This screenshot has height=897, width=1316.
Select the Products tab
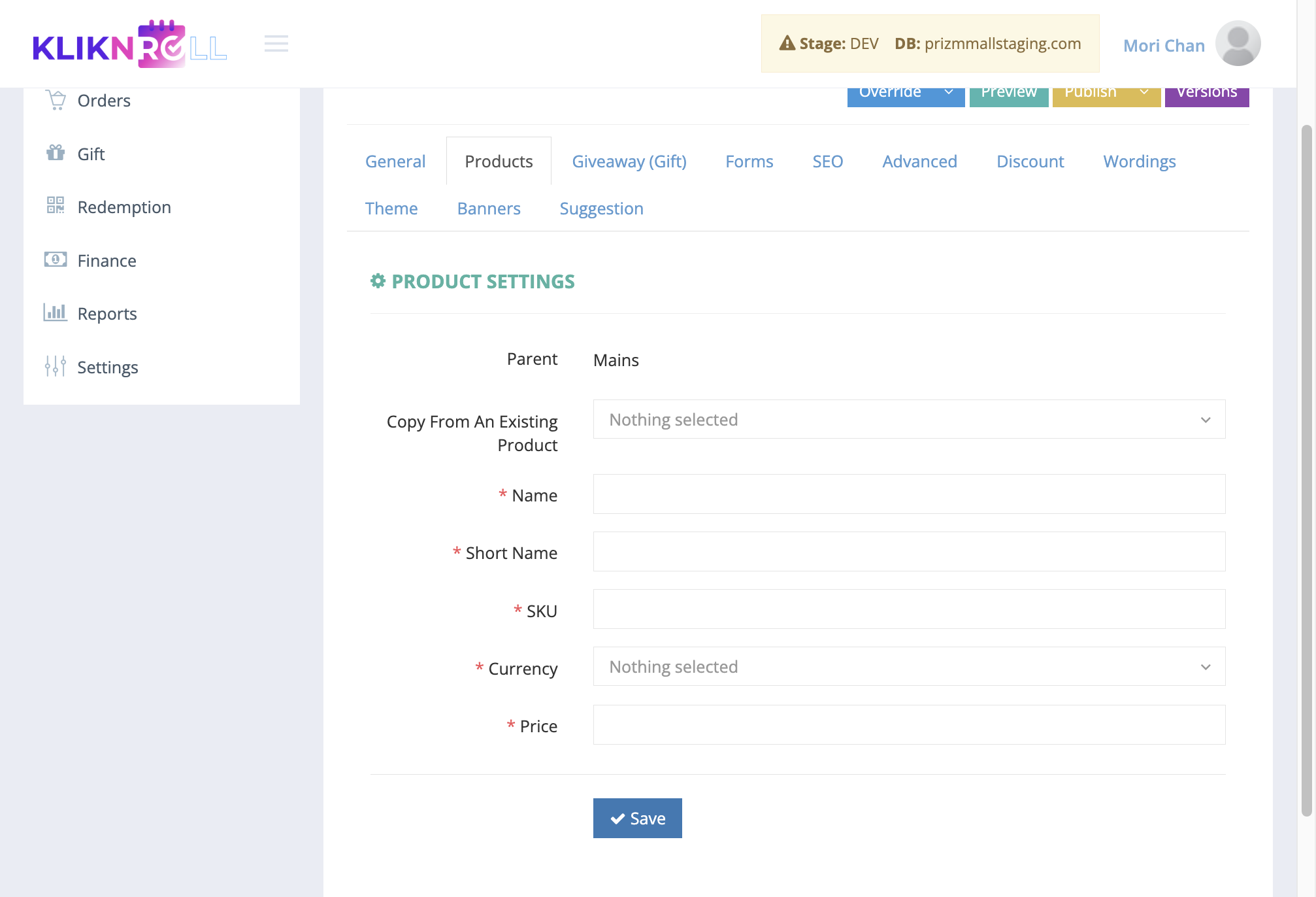pos(499,161)
